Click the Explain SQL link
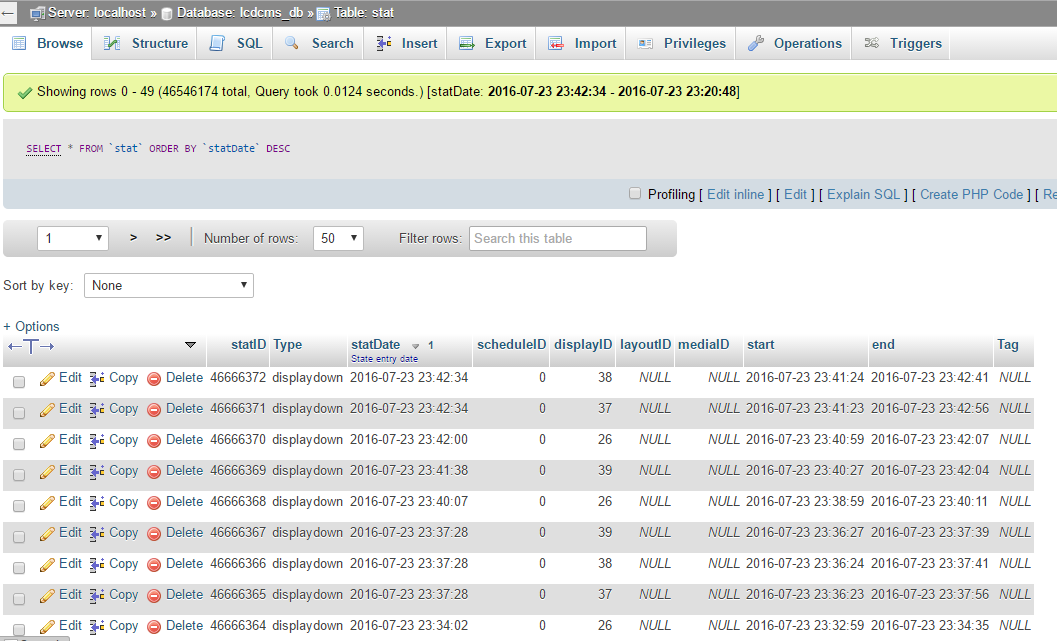This screenshot has width=1057, height=641. (x=864, y=194)
